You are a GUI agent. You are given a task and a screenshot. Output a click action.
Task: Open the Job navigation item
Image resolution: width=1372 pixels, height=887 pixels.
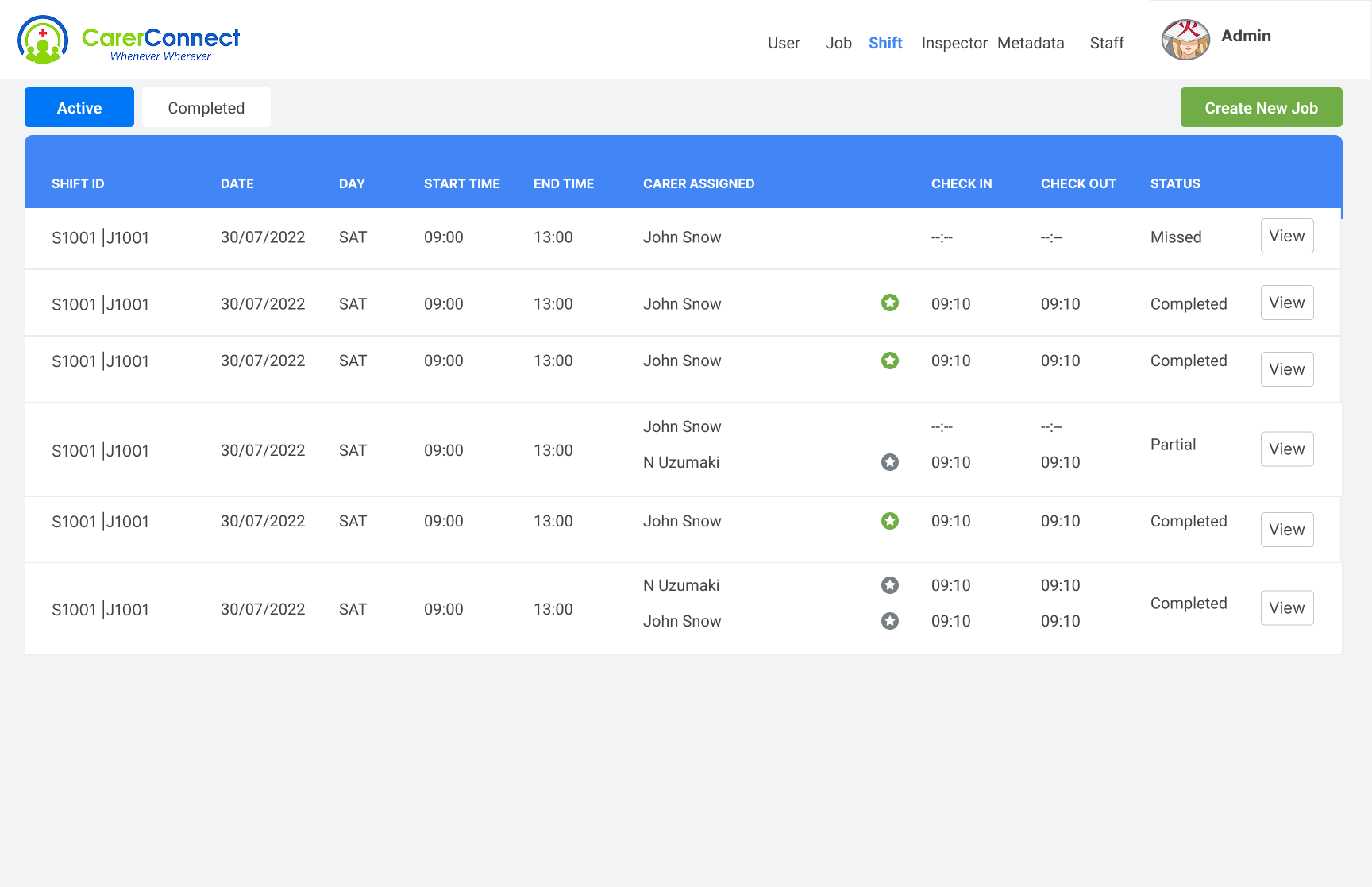click(838, 43)
